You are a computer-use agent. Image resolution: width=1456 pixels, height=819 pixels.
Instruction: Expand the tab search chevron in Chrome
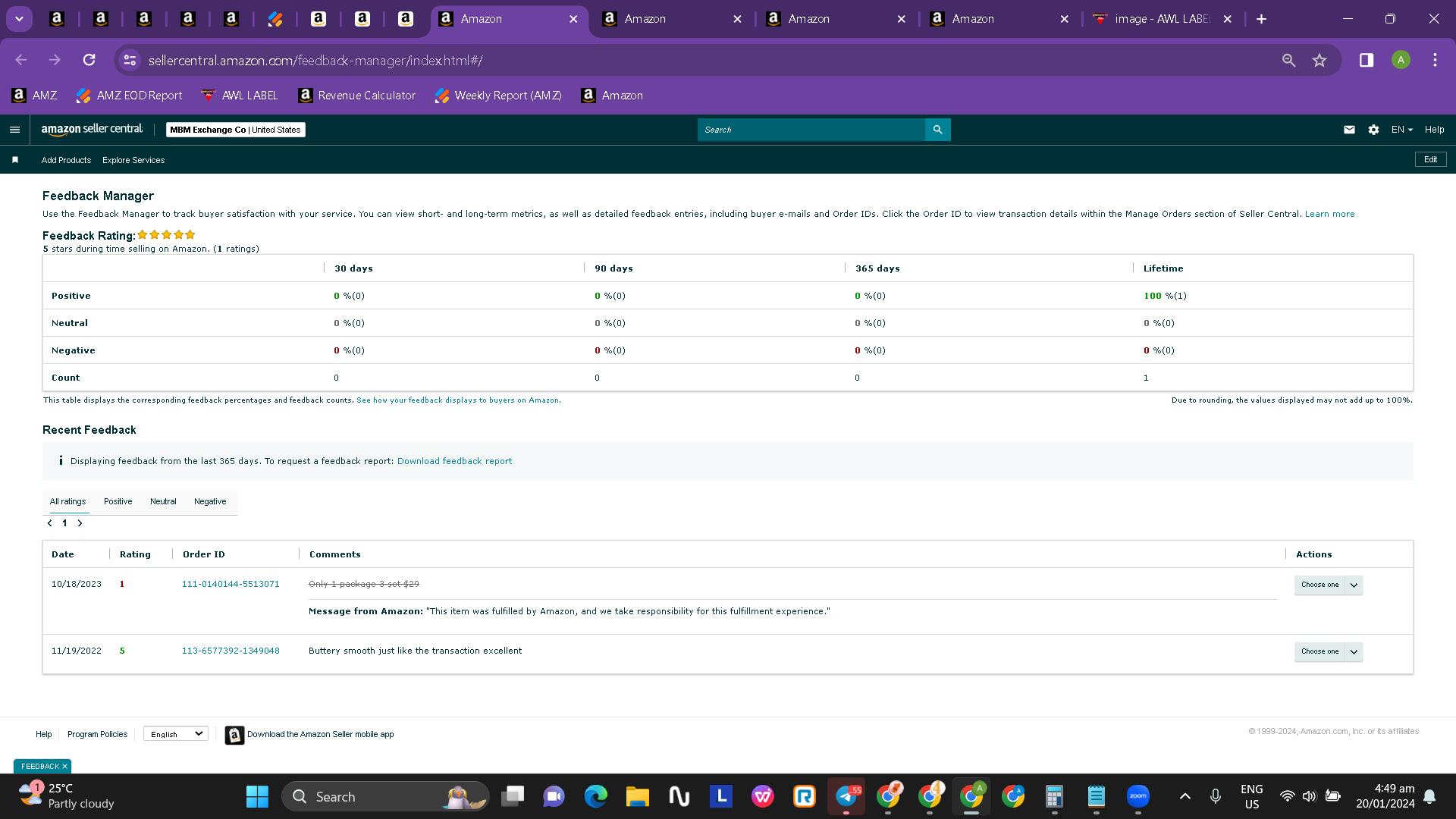(19, 19)
